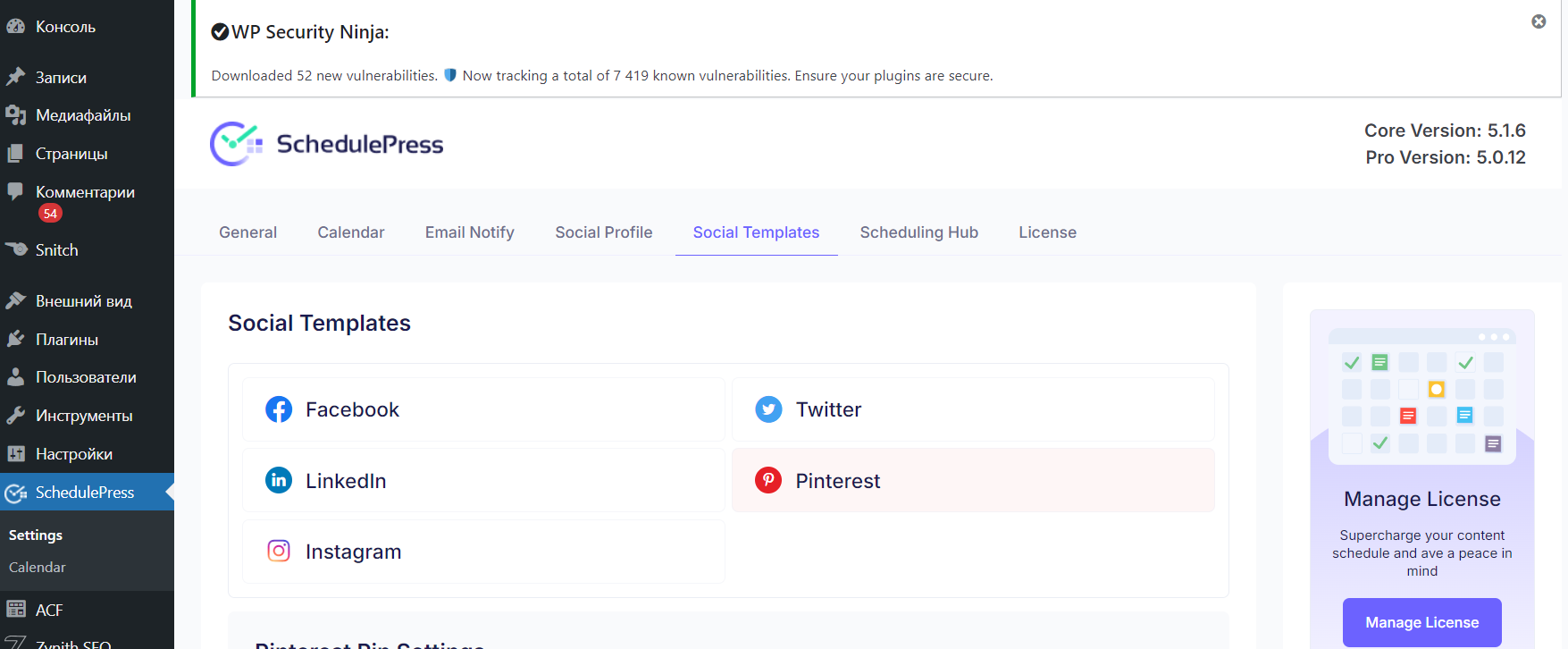The image size is (1568, 649).
Task: Click the Инструменты wrench icon
Action: point(15,415)
